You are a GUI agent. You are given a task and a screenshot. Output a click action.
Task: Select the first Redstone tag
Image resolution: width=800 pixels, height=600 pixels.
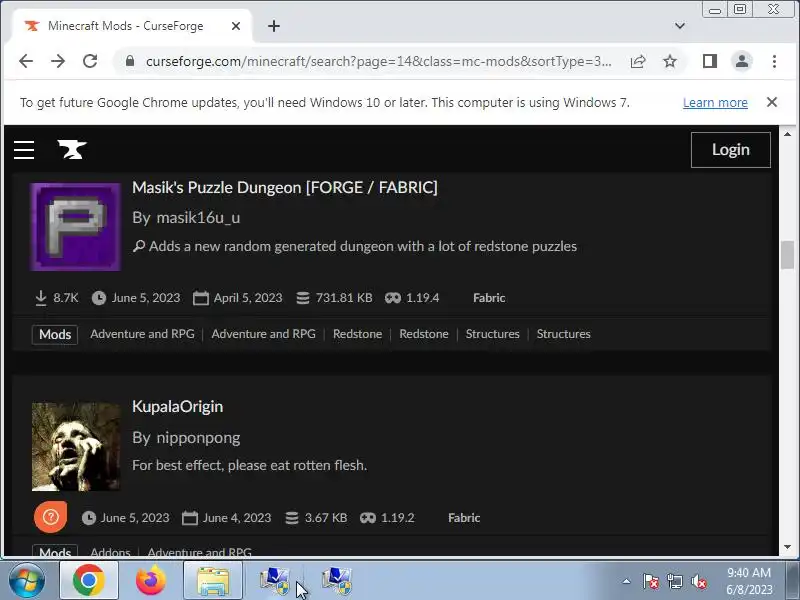pos(357,334)
